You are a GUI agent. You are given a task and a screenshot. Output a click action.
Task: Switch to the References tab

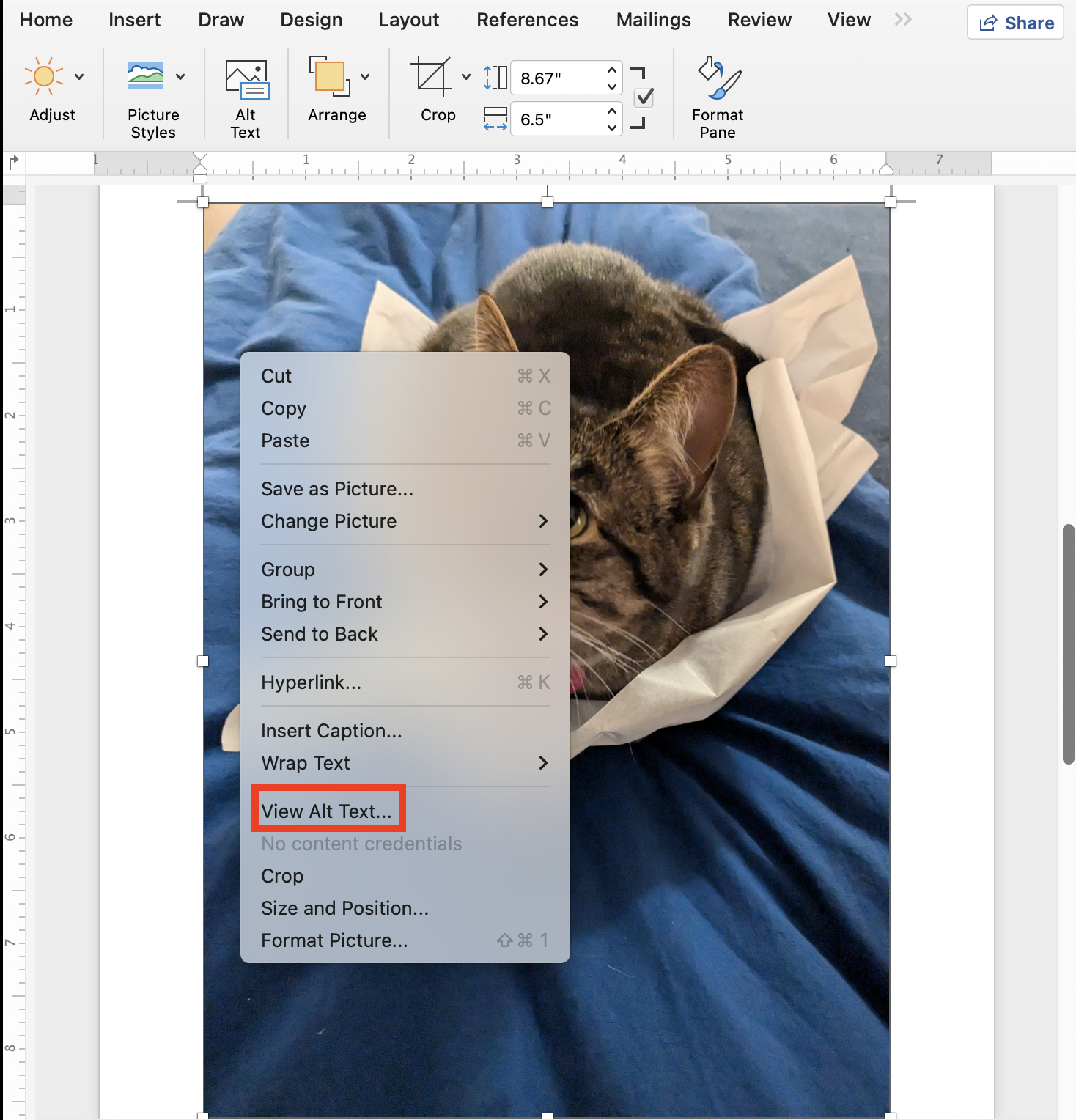click(527, 20)
